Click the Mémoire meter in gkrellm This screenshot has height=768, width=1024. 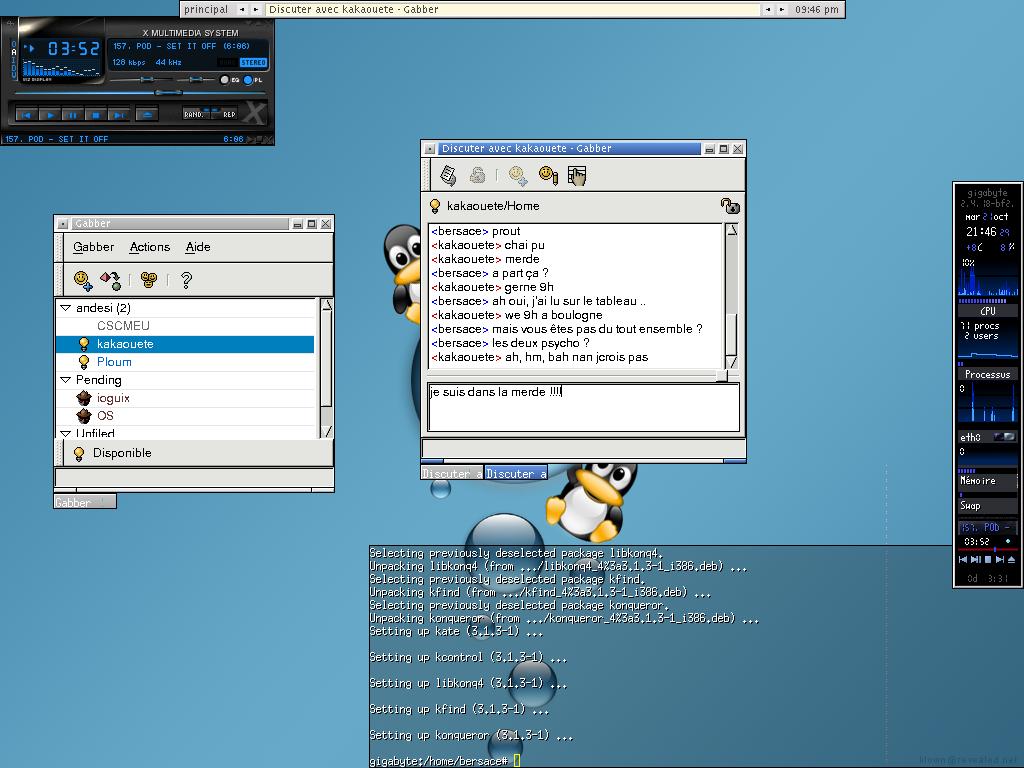(x=987, y=481)
